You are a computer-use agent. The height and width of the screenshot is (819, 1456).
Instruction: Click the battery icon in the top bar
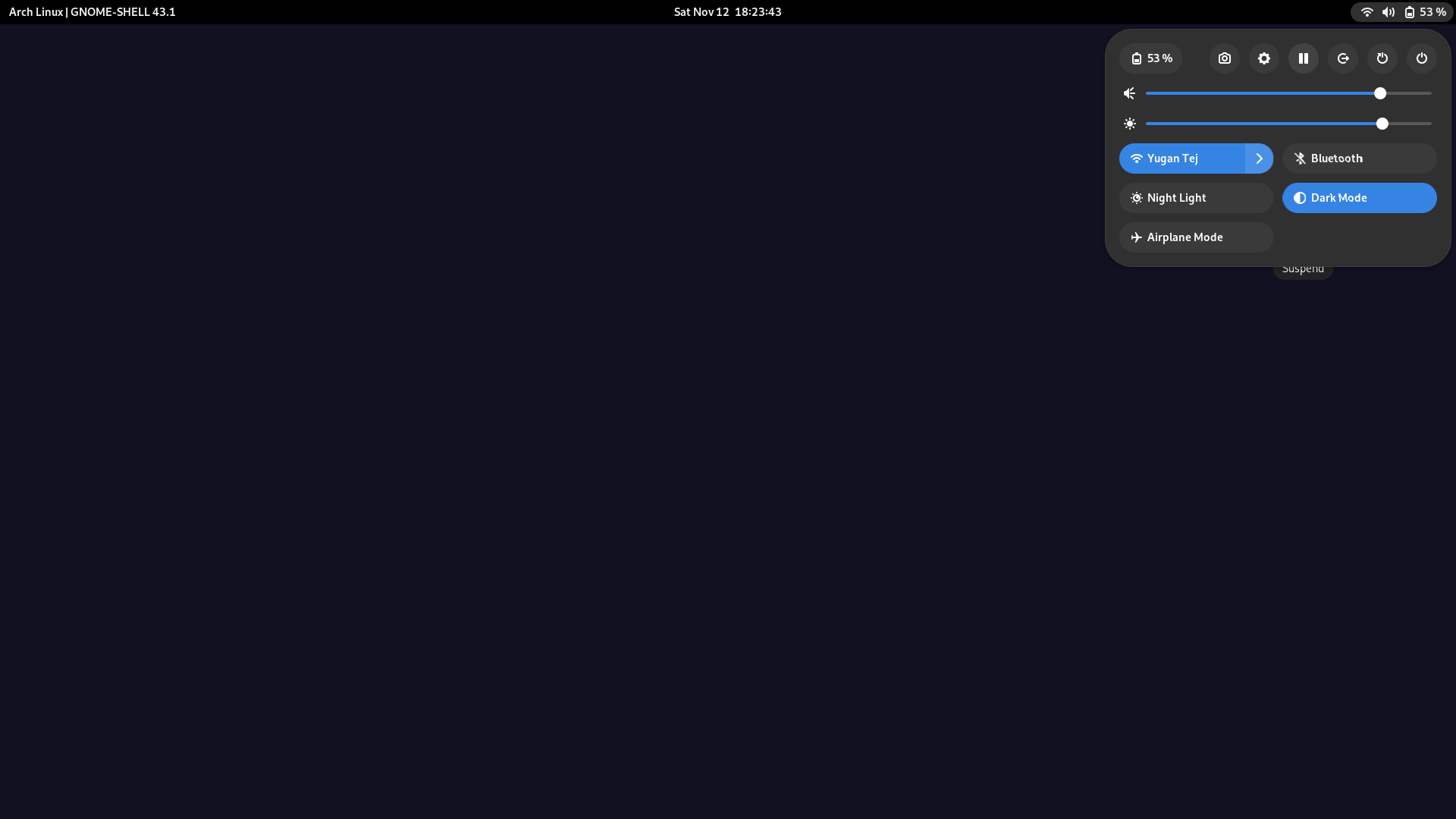tap(1409, 12)
